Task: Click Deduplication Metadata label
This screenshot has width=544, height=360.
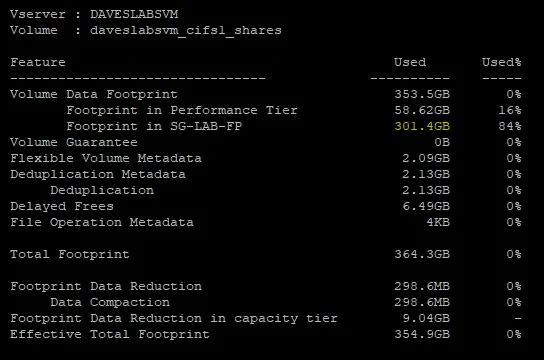Action: click(x=98, y=174)
